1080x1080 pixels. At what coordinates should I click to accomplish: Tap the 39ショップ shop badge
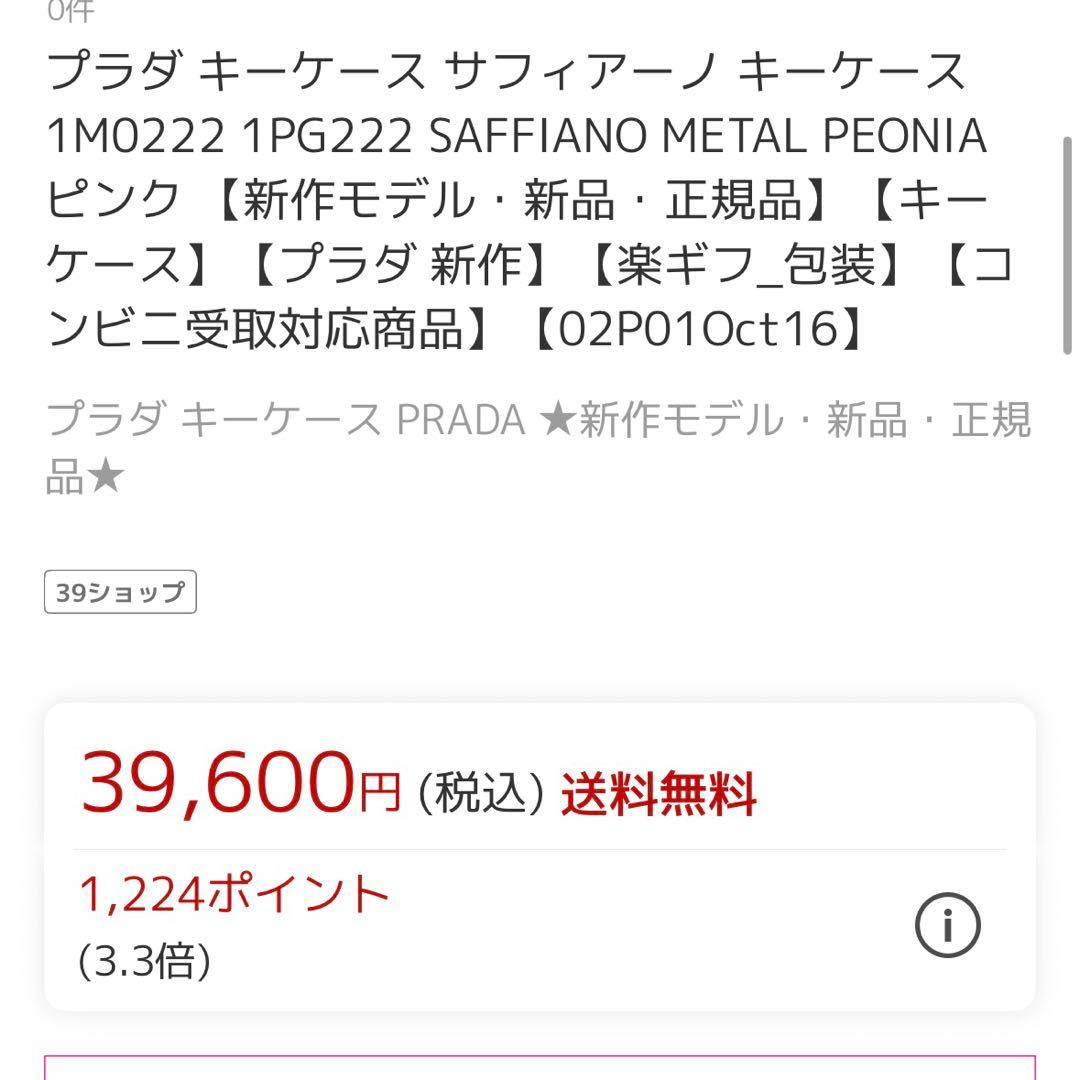(120, 591)
